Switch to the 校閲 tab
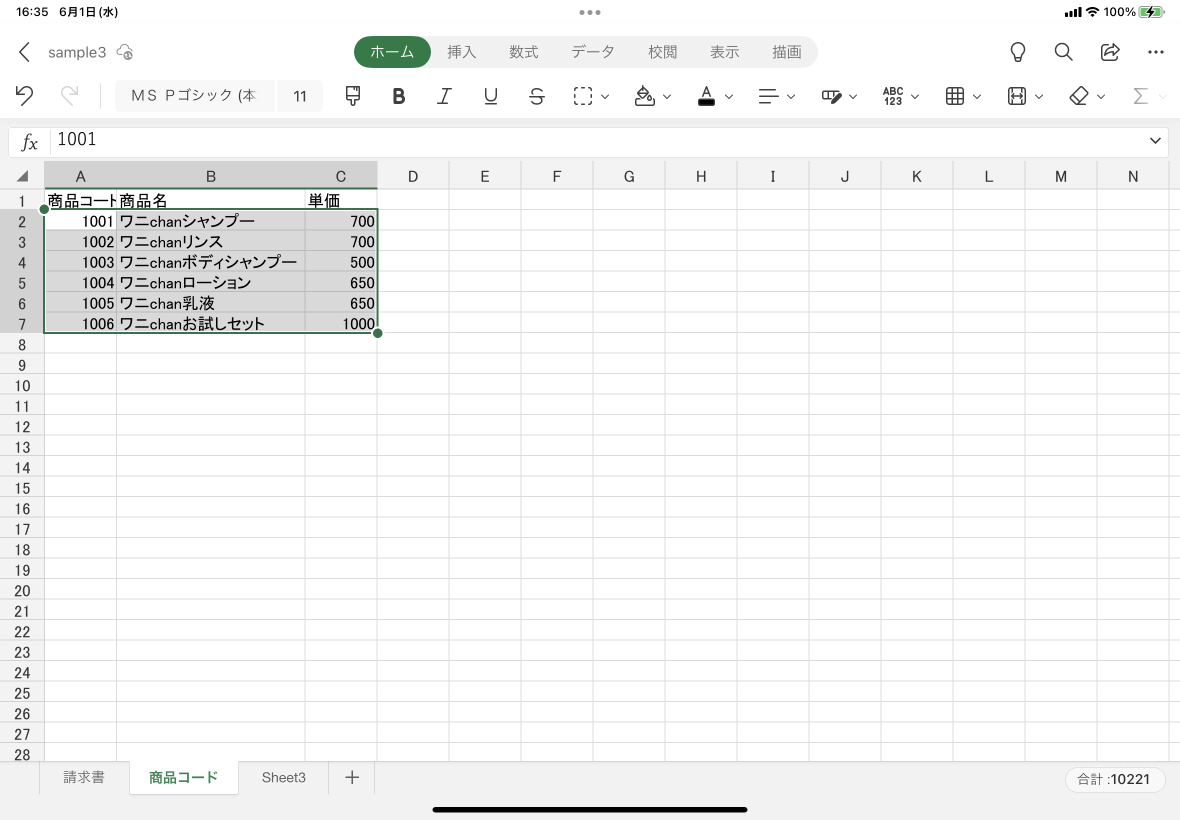Viewport: 1180px width, 820px height. (662, 52)
